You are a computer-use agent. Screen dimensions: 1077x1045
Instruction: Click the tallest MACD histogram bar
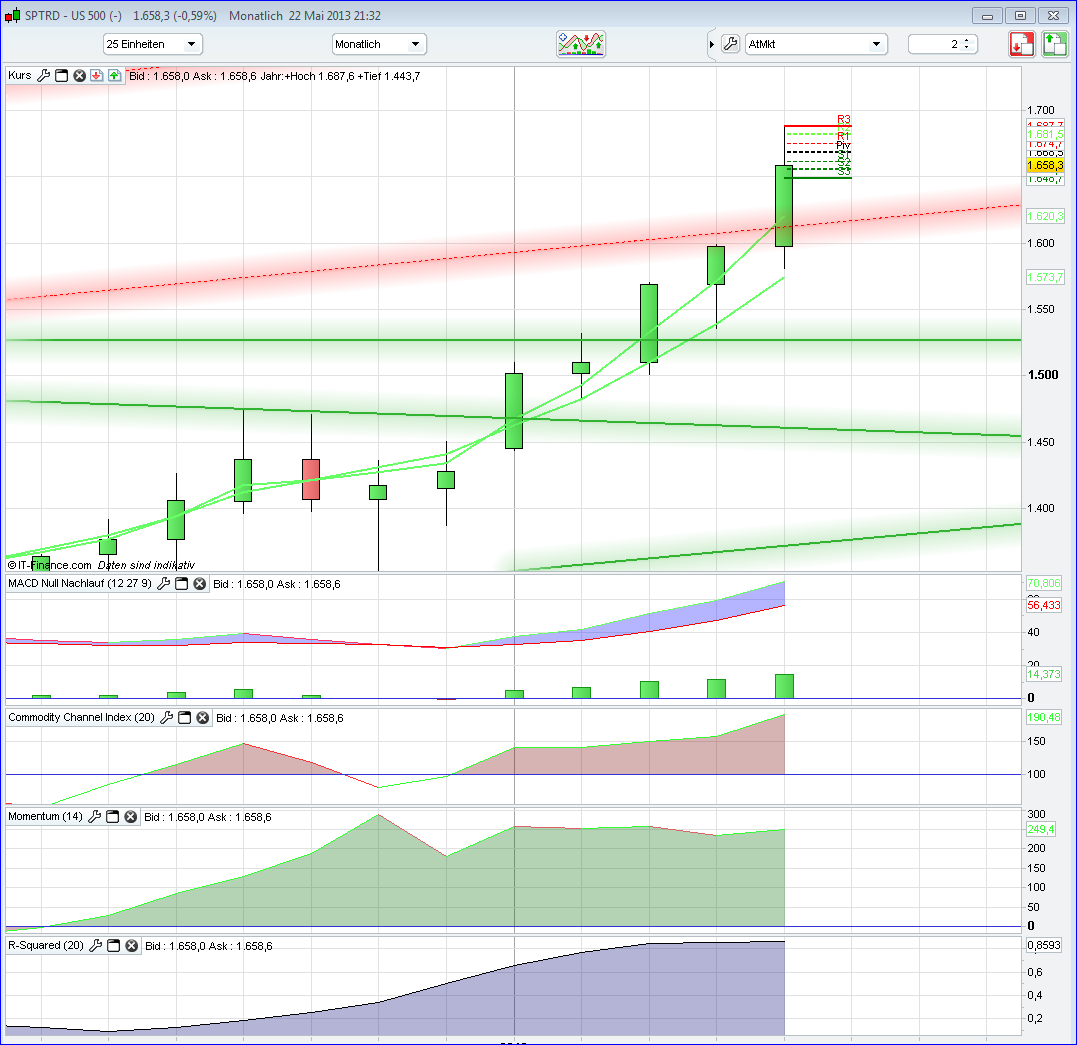point(784,686)
